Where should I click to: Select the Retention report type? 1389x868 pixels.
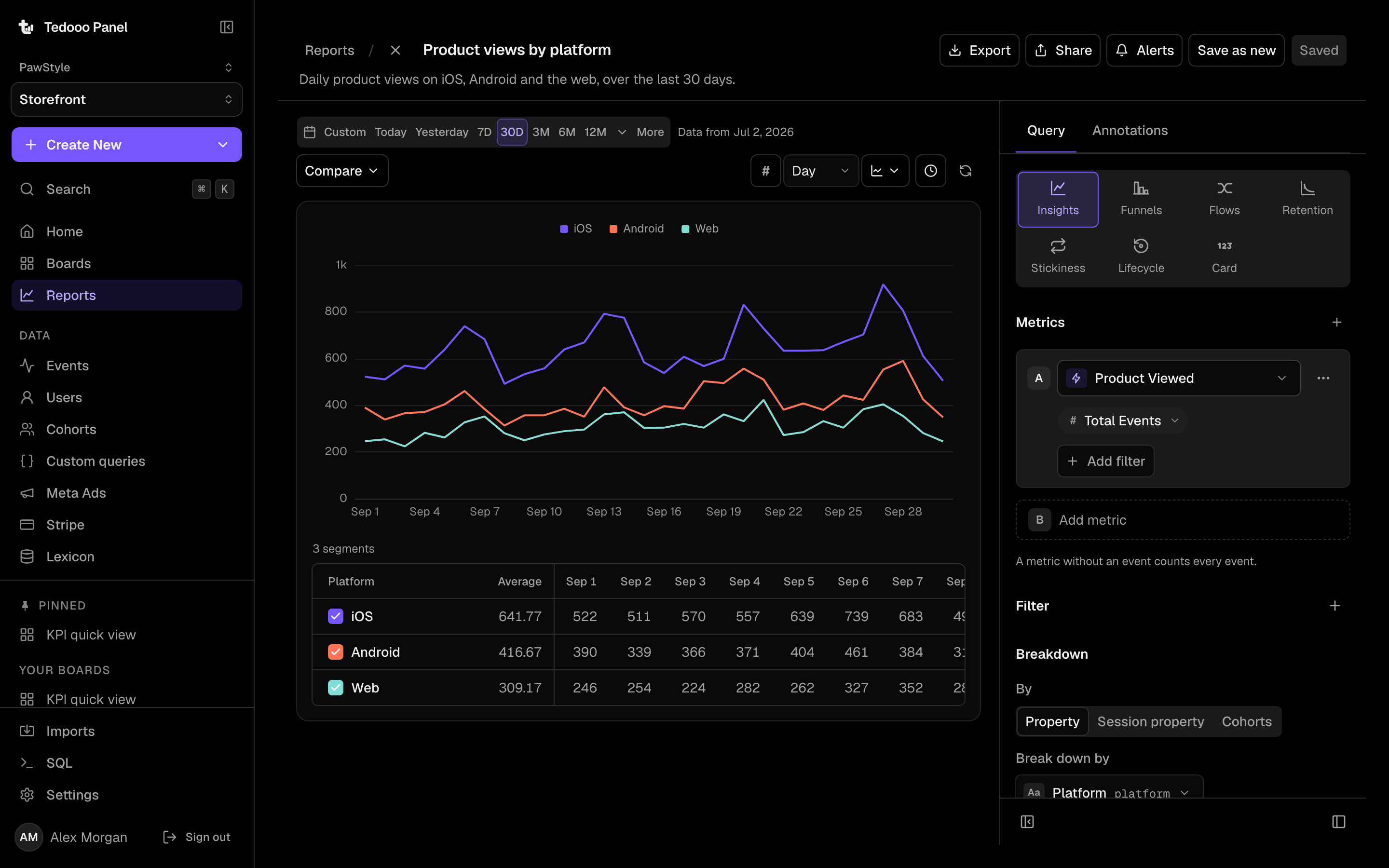point(1307,199)
